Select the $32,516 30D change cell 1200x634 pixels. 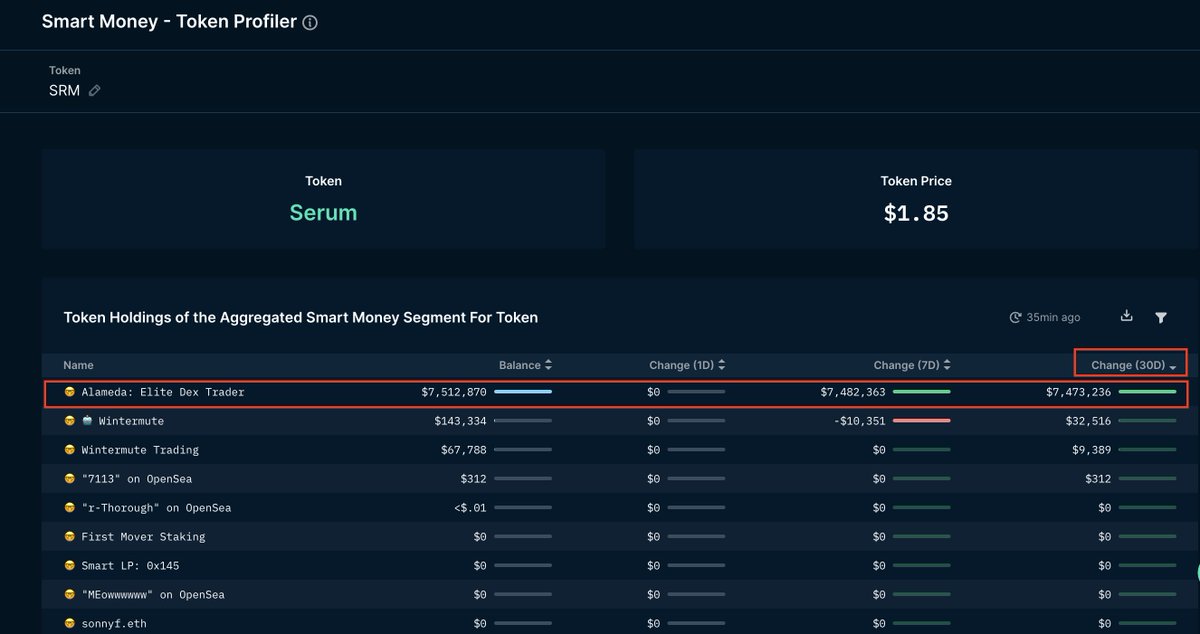pyautogui.click(x=1088, y=422)
